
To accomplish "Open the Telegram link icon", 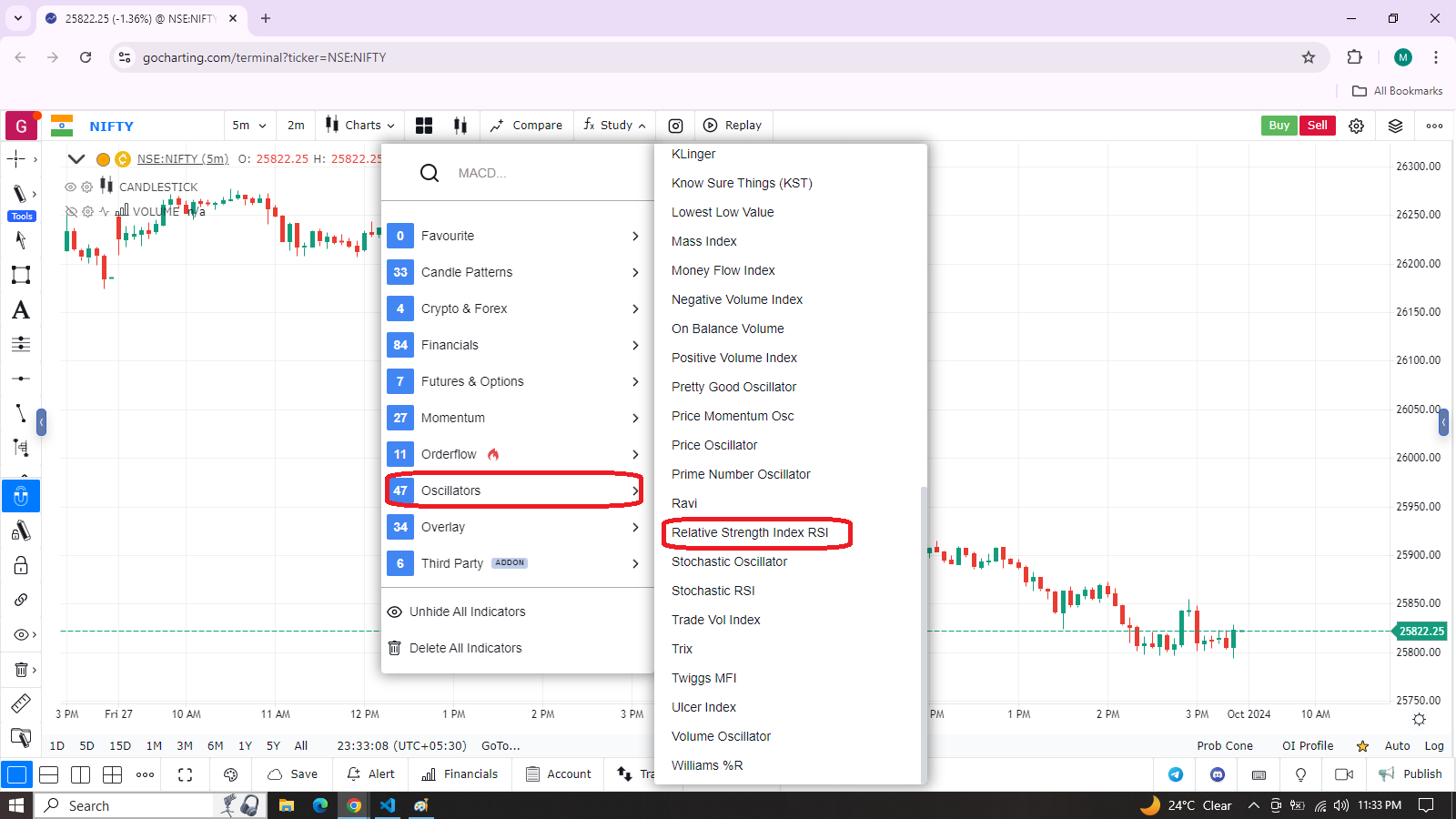I will point(1176,774).
